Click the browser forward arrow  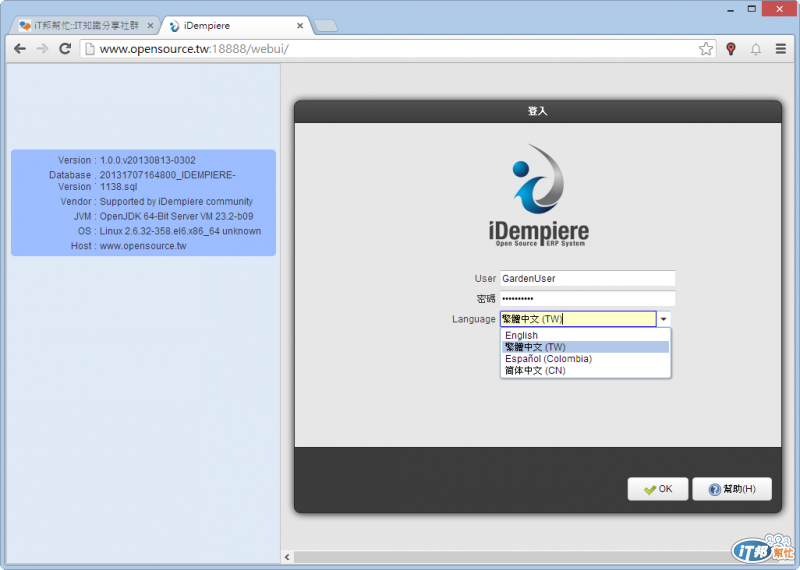tap(42, 48)
